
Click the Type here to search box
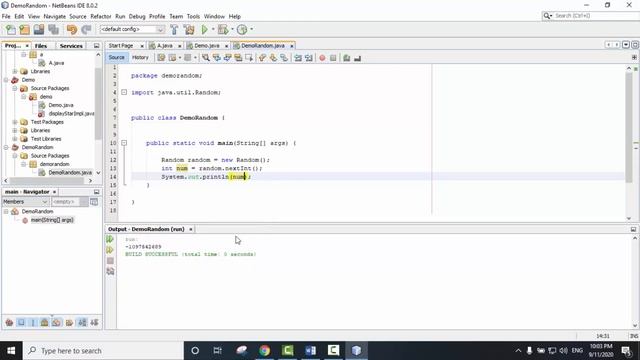click(103, 351)
